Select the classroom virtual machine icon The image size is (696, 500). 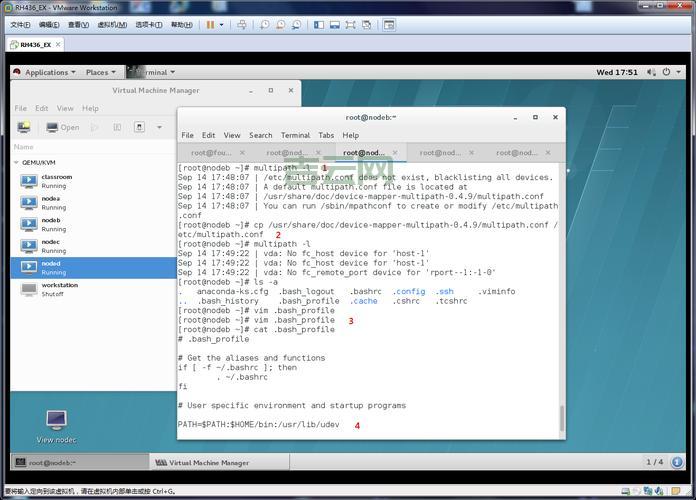[x=28, y=181]
